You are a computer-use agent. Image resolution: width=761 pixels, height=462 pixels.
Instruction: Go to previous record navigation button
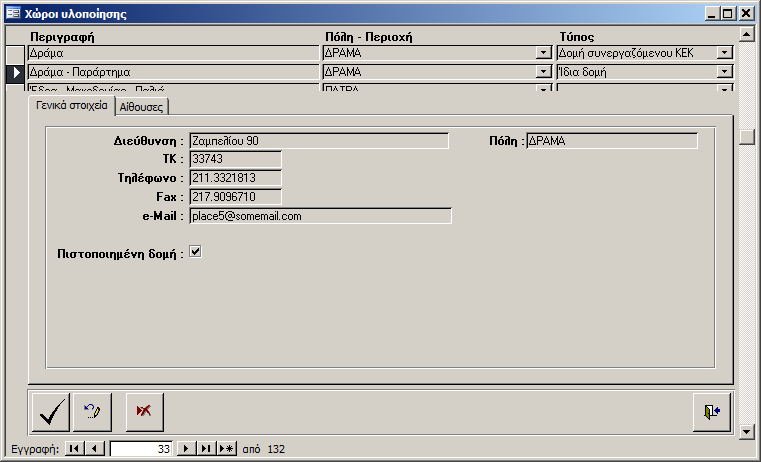coord(95,450)
